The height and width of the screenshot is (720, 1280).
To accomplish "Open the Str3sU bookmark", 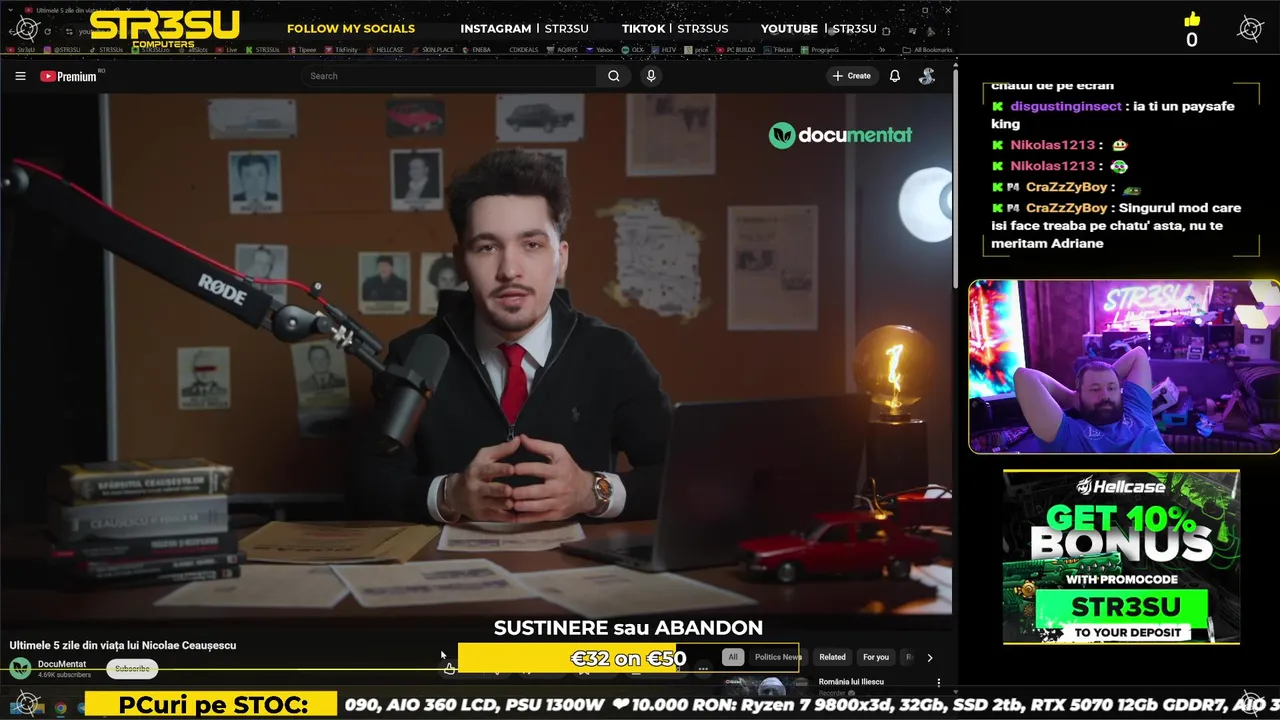I will point(21,49).
